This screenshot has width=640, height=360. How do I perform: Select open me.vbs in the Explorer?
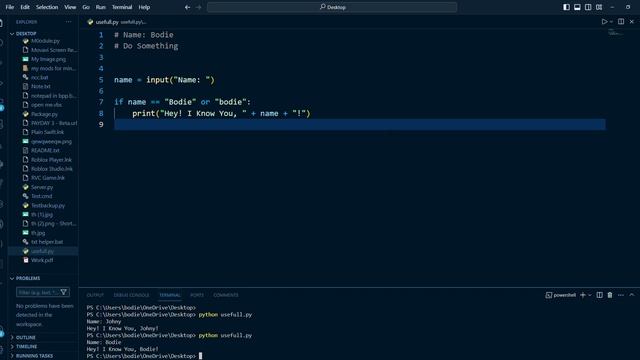[46, 105]
